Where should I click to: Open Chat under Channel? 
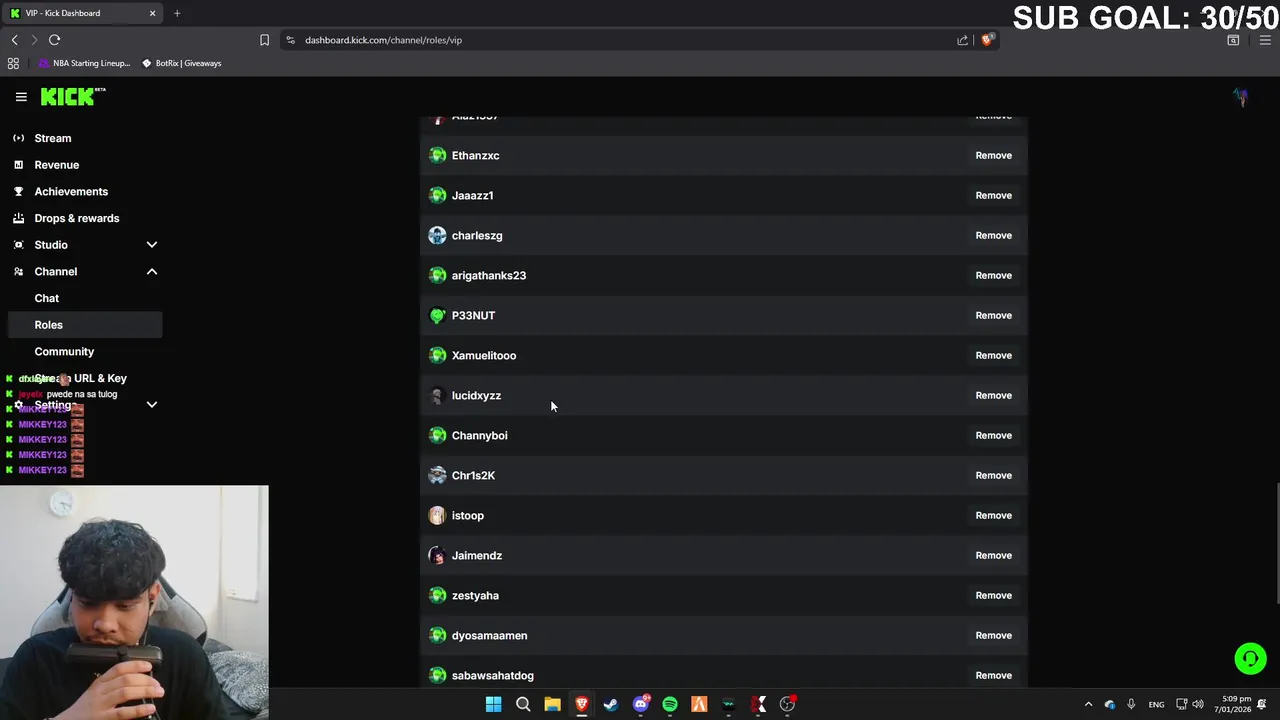click(x=84, y=298)
